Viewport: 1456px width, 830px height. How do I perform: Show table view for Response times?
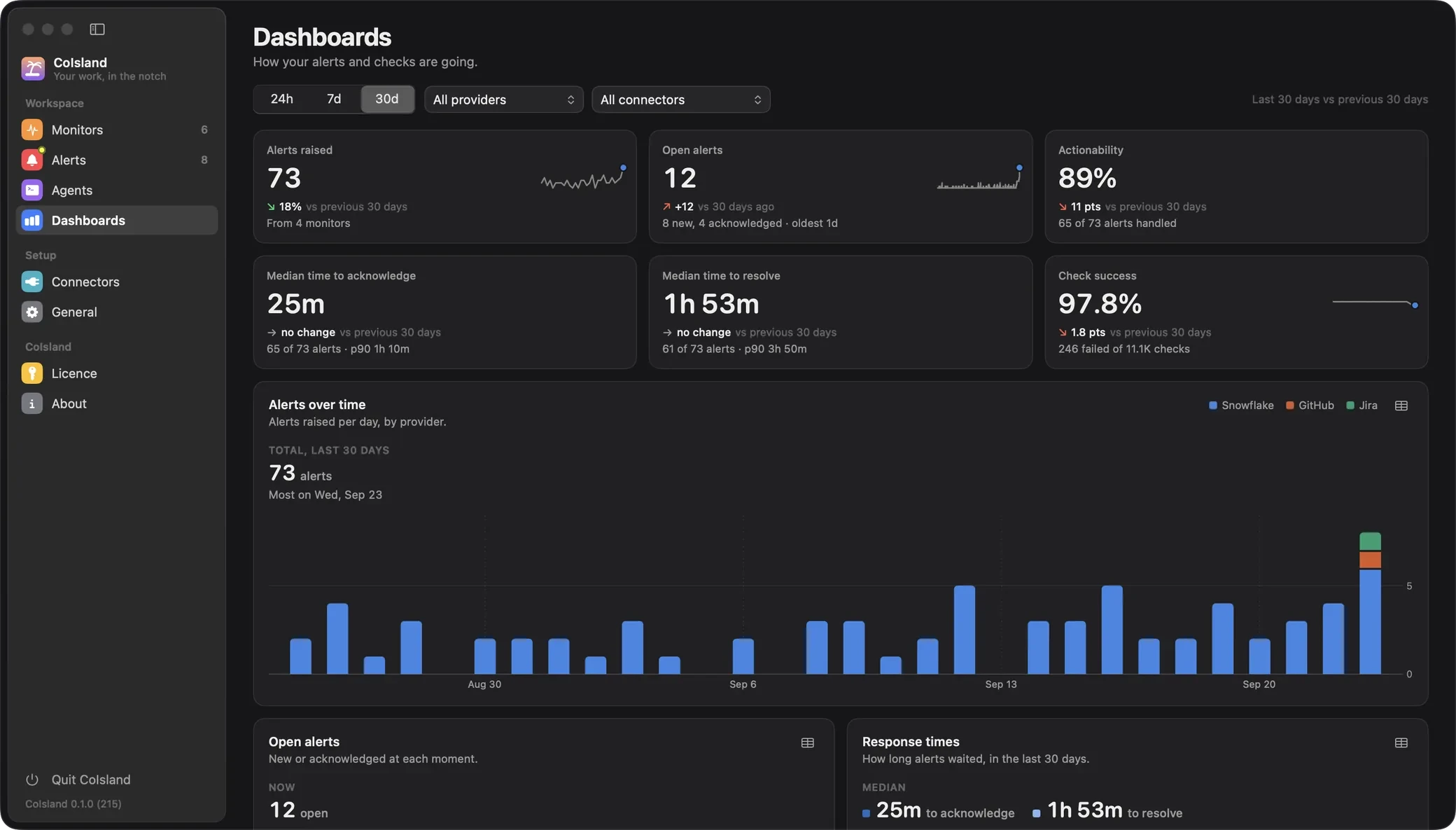pos(1401,742)
